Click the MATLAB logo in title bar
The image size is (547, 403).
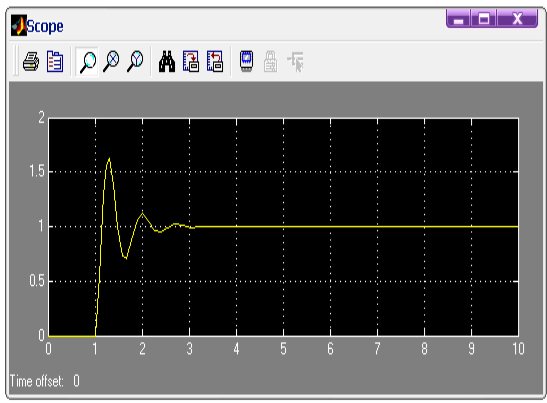tap(18, 25)
